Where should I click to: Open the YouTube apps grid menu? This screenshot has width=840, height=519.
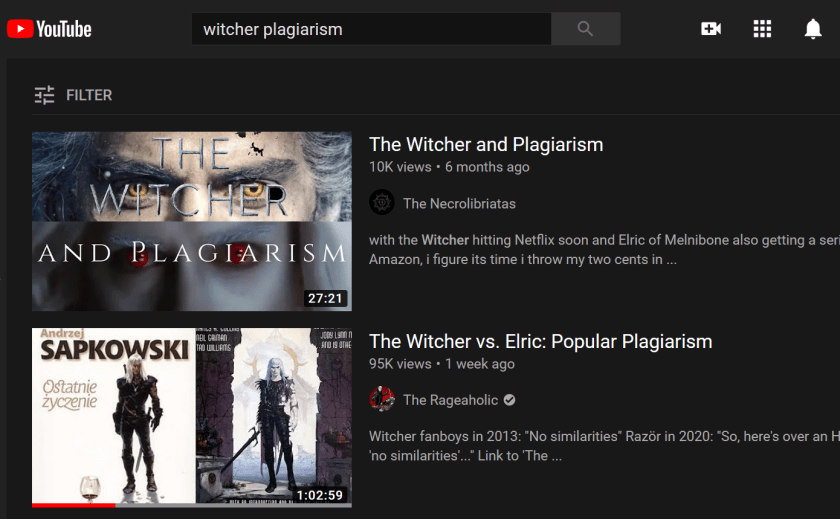[x=762, y=29]
